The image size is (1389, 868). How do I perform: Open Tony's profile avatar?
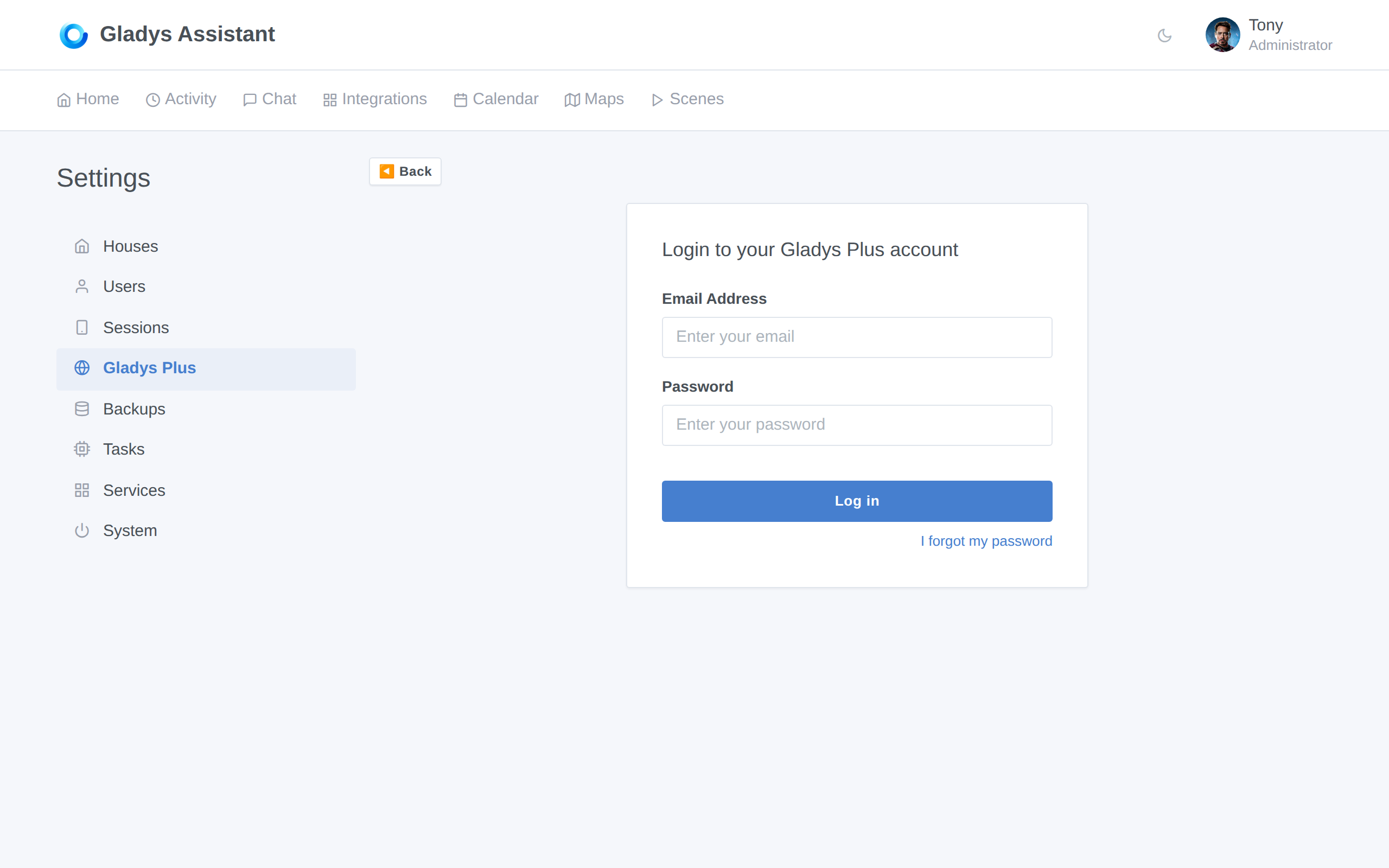pos(1222,35)
